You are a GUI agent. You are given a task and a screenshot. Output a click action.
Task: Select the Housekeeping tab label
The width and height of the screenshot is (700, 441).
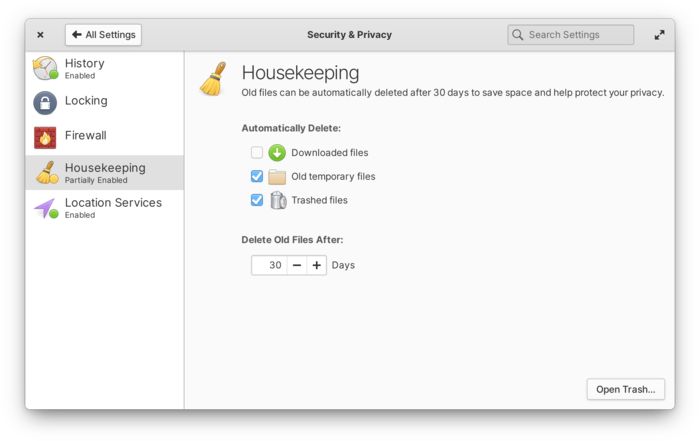click(105, 168)
